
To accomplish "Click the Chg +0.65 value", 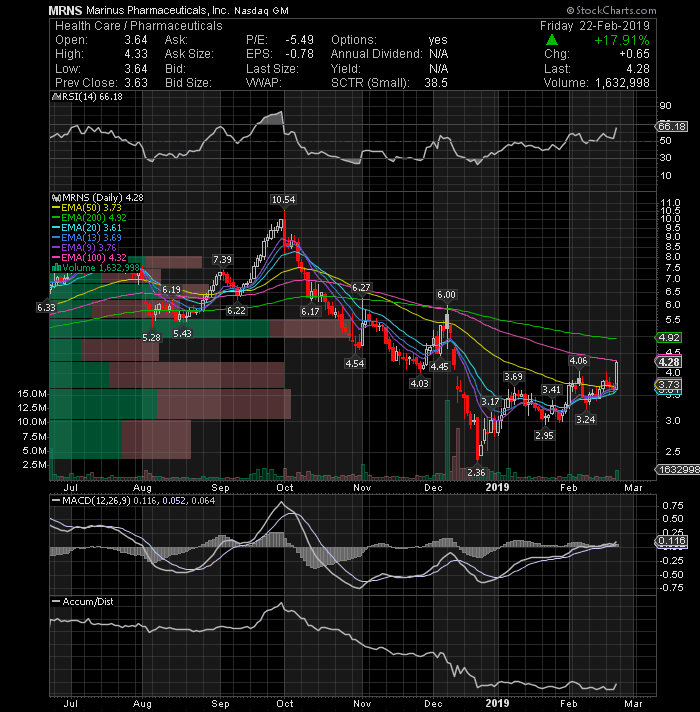I will 634,54.
